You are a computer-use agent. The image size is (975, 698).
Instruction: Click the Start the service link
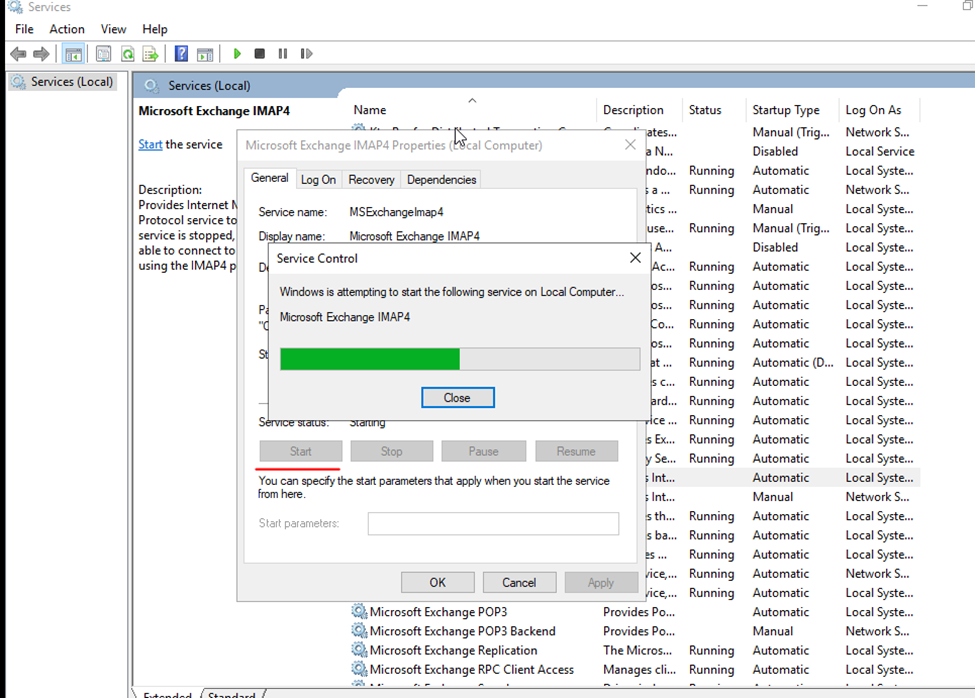[150, 144]
